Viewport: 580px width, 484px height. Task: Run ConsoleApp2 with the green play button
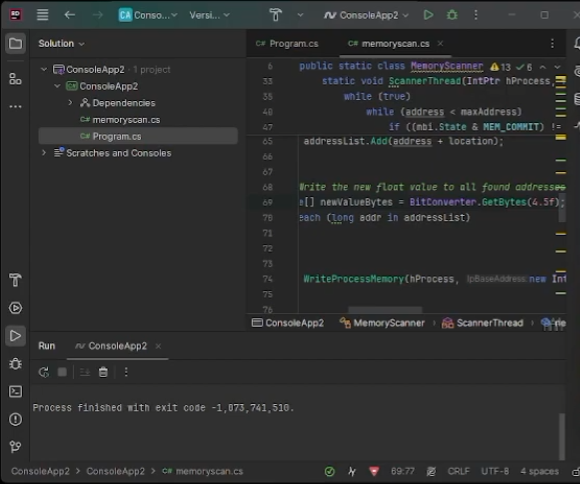point(428,15)
